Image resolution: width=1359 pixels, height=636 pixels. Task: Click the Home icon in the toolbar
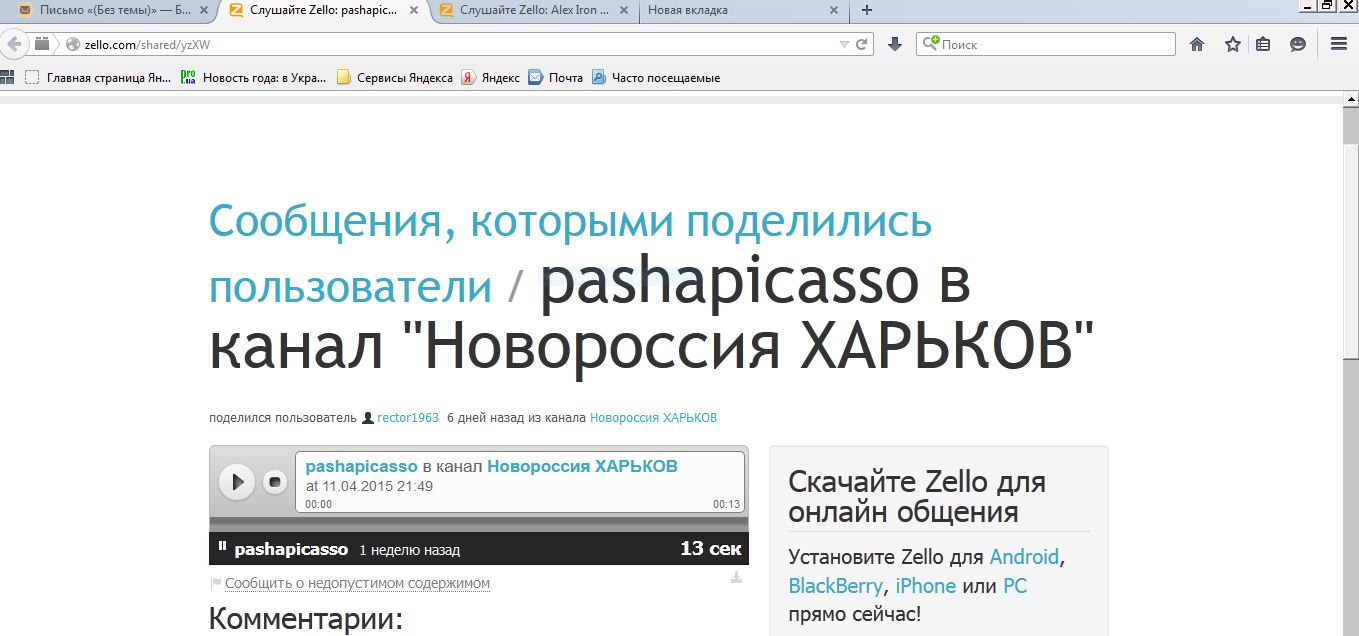1197,44
